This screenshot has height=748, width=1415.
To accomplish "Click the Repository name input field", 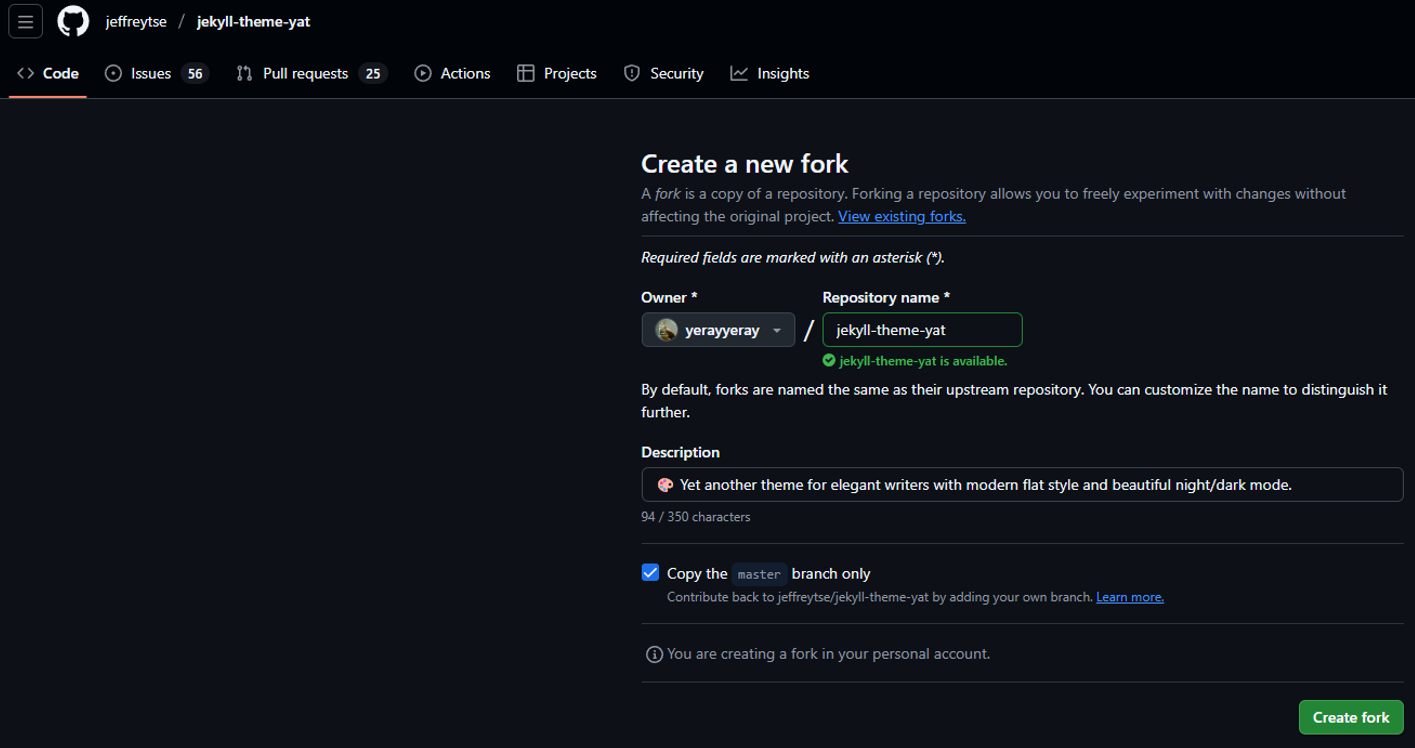I will [921, 329].
